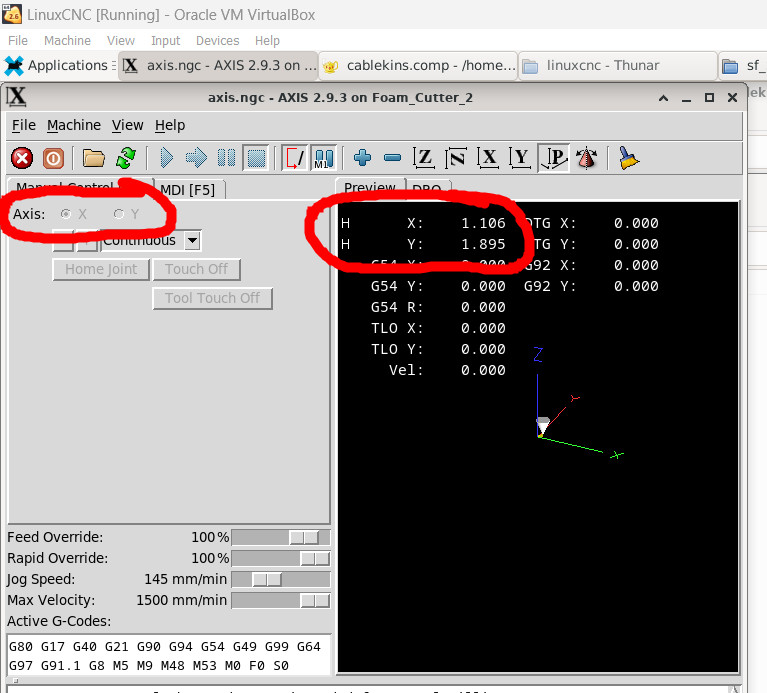This screenshot has width=767, height=693.
Task: Toggle rotate/pan drag mode cone icon
Action: tap(587, 157)
